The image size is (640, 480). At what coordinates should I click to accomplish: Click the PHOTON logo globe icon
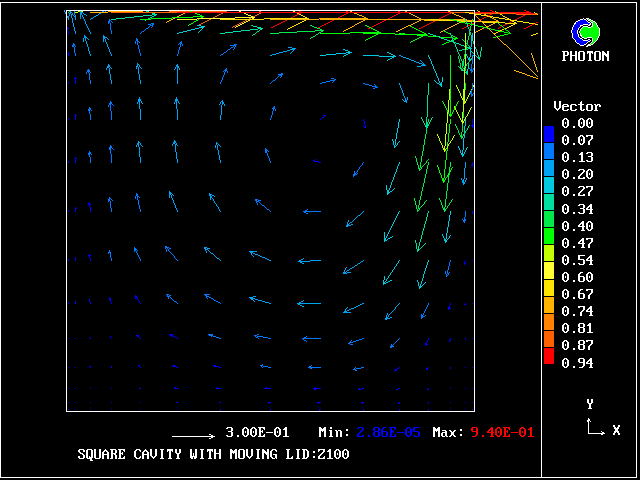(x=590, y=32)
